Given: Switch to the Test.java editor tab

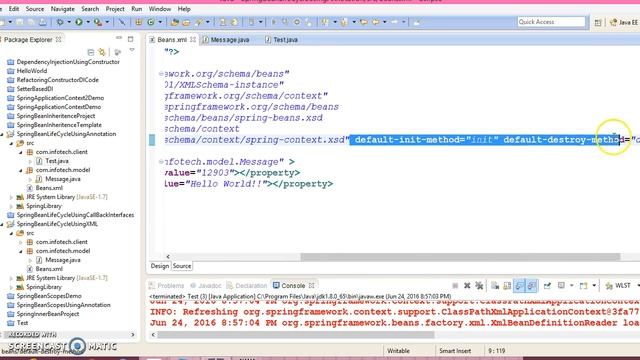Looking at the screenshot, I should pos(281,40).
